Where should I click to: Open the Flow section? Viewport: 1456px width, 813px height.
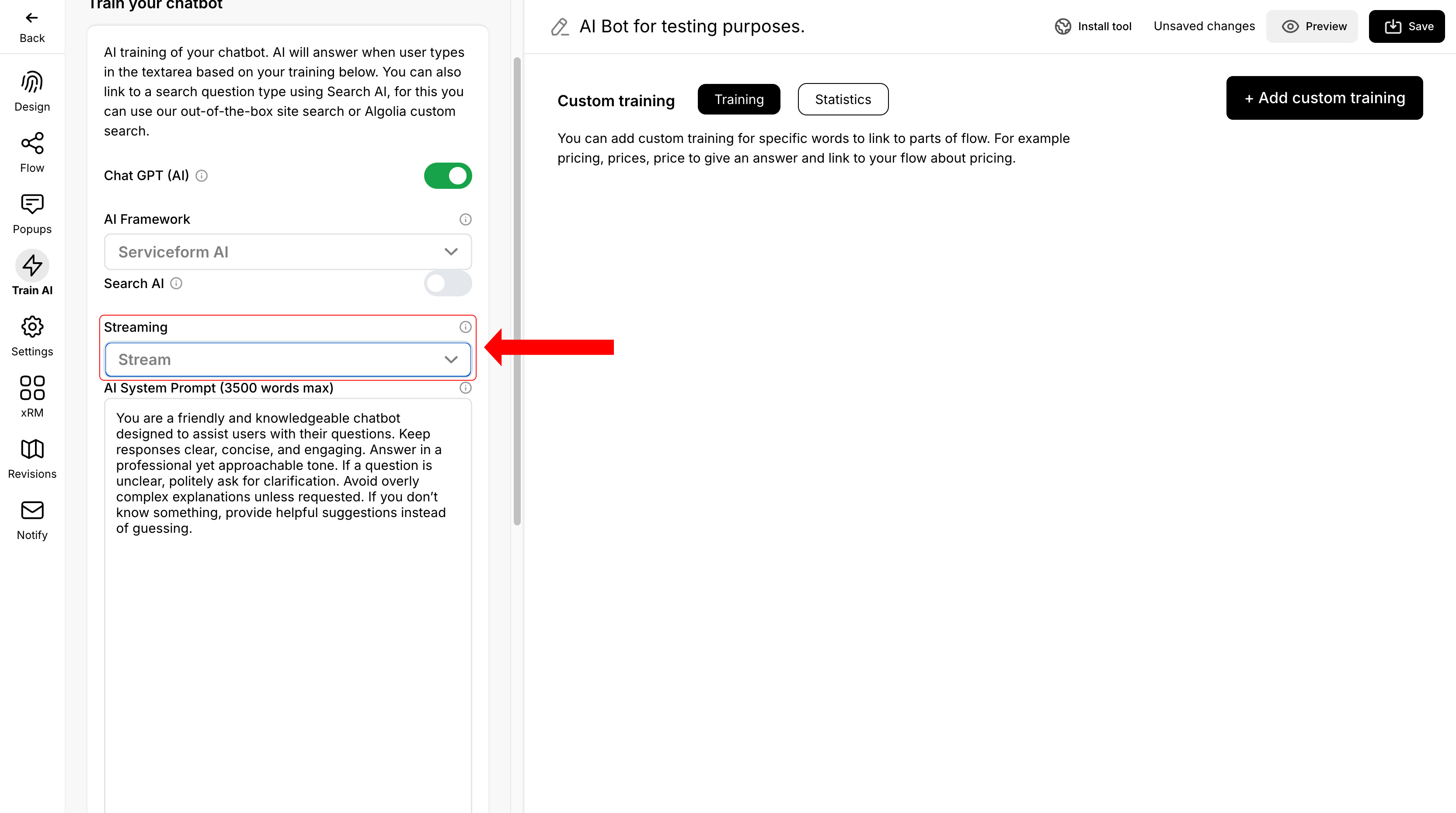coord(31,153)
